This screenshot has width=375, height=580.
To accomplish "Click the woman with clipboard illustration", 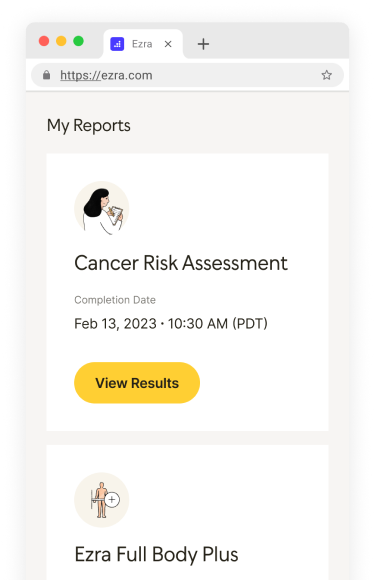I will (102, 209).
